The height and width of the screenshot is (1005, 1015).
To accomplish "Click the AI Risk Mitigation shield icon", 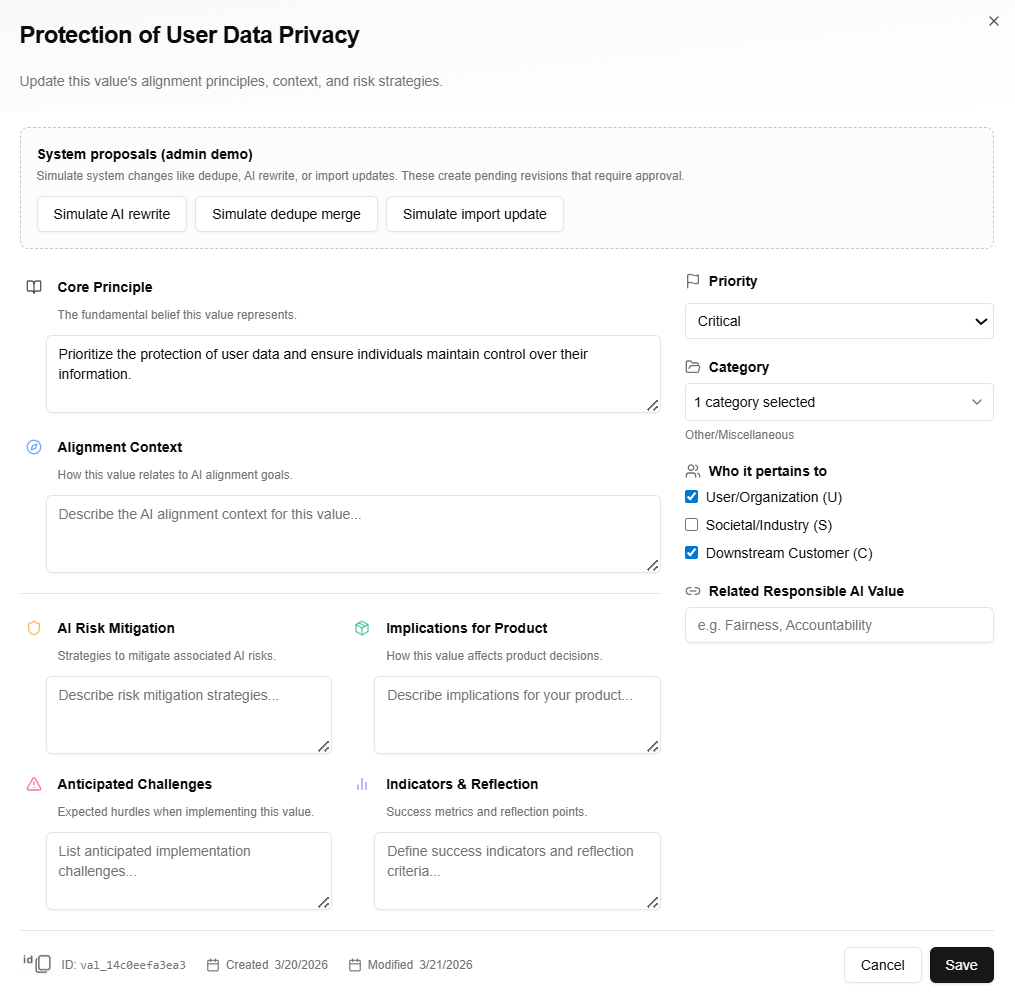I will point(34,628).
